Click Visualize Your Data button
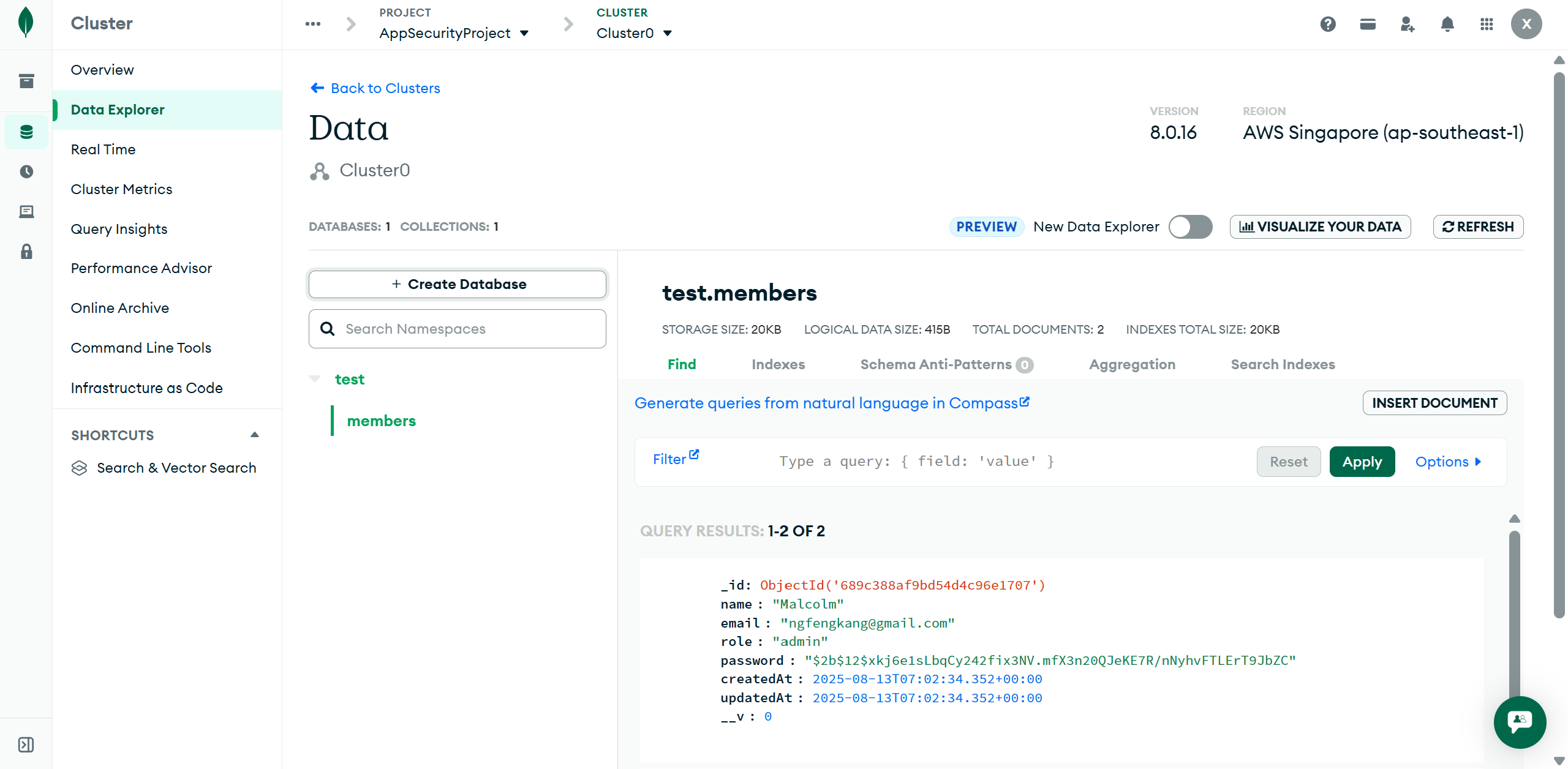The width and height of the screenshot is (1568, 769). point(1321,227)
